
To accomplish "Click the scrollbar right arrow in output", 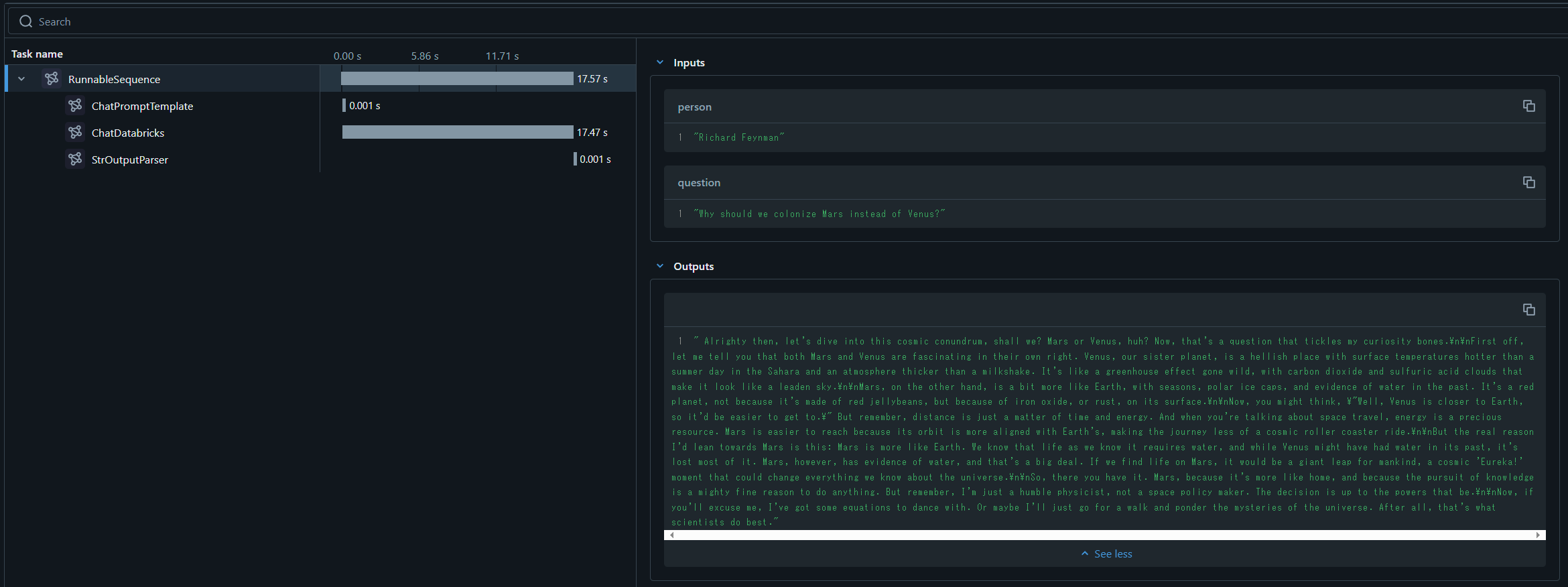I will coord(1538,535).
